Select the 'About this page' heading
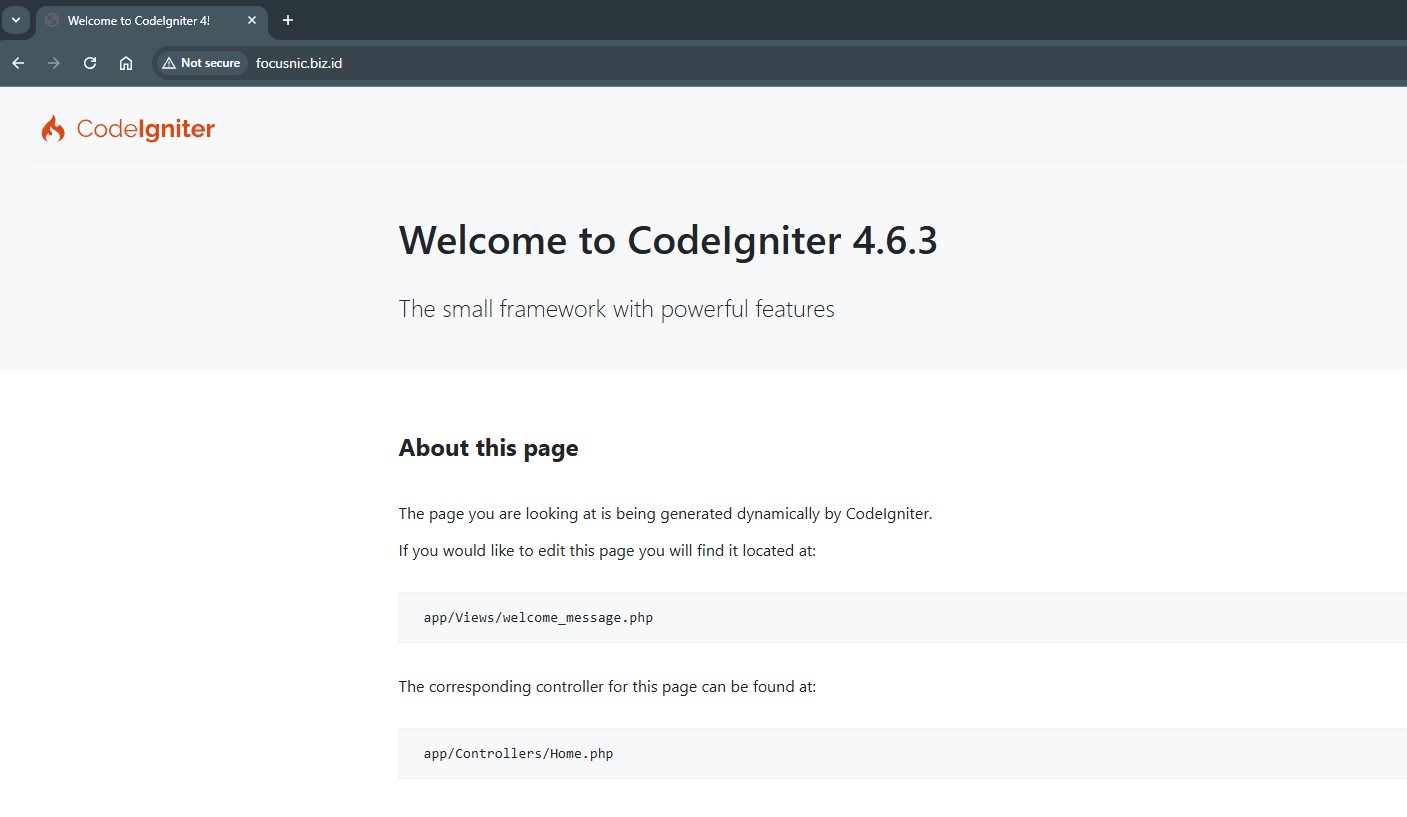 (x=488, y=448)
